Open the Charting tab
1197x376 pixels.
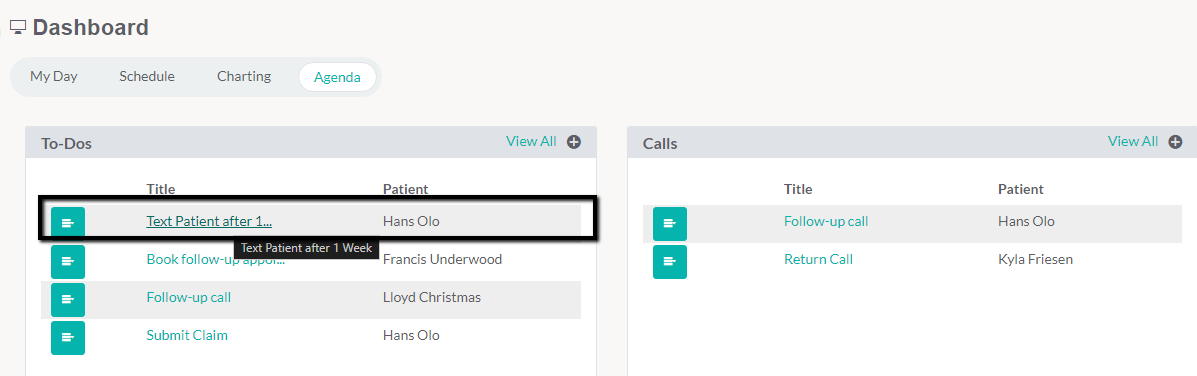point(244,76)
